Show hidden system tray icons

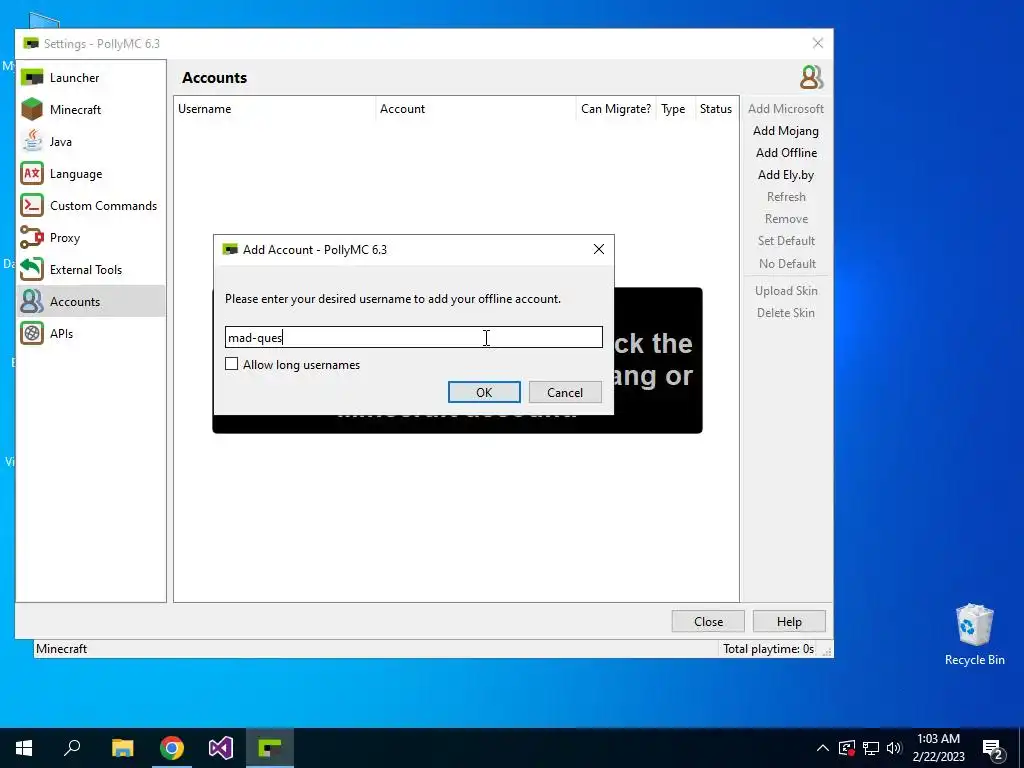tap(823, 748)
